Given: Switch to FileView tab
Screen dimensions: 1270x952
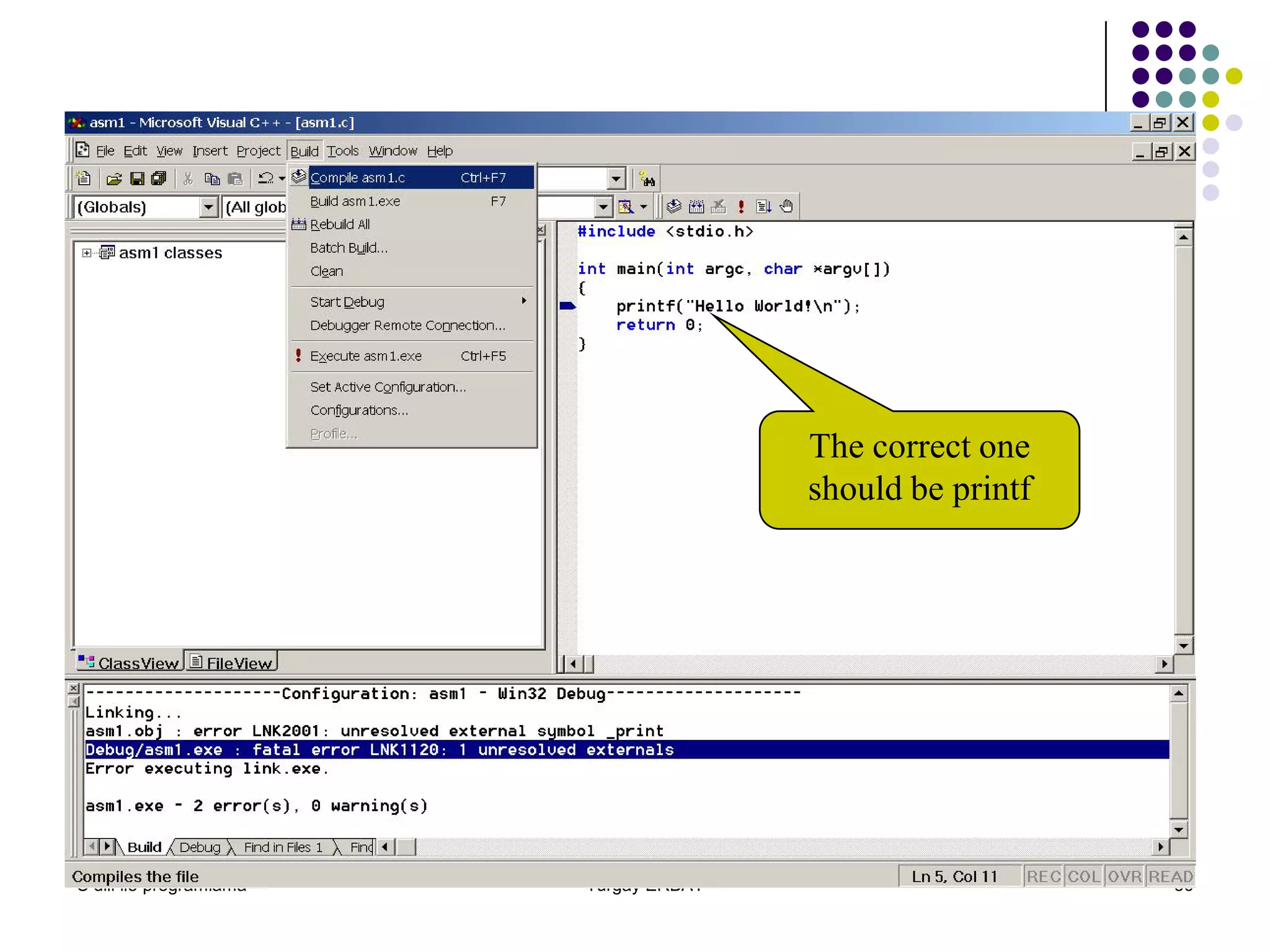Looking at the screenshot, I should click(x=231, y=663).
